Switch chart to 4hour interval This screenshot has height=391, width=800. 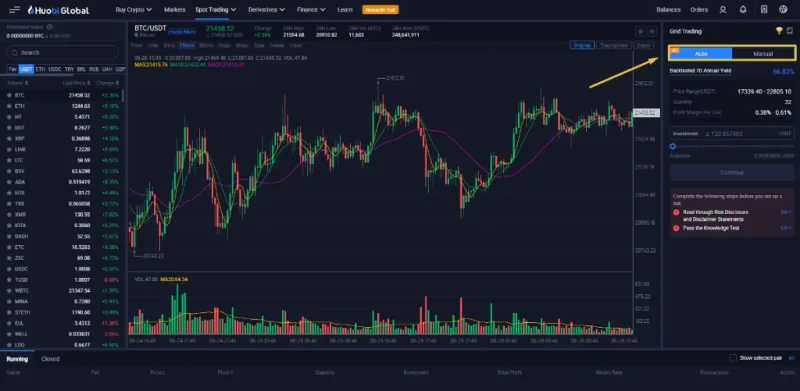pyautogui.click(x=242, y=45)
